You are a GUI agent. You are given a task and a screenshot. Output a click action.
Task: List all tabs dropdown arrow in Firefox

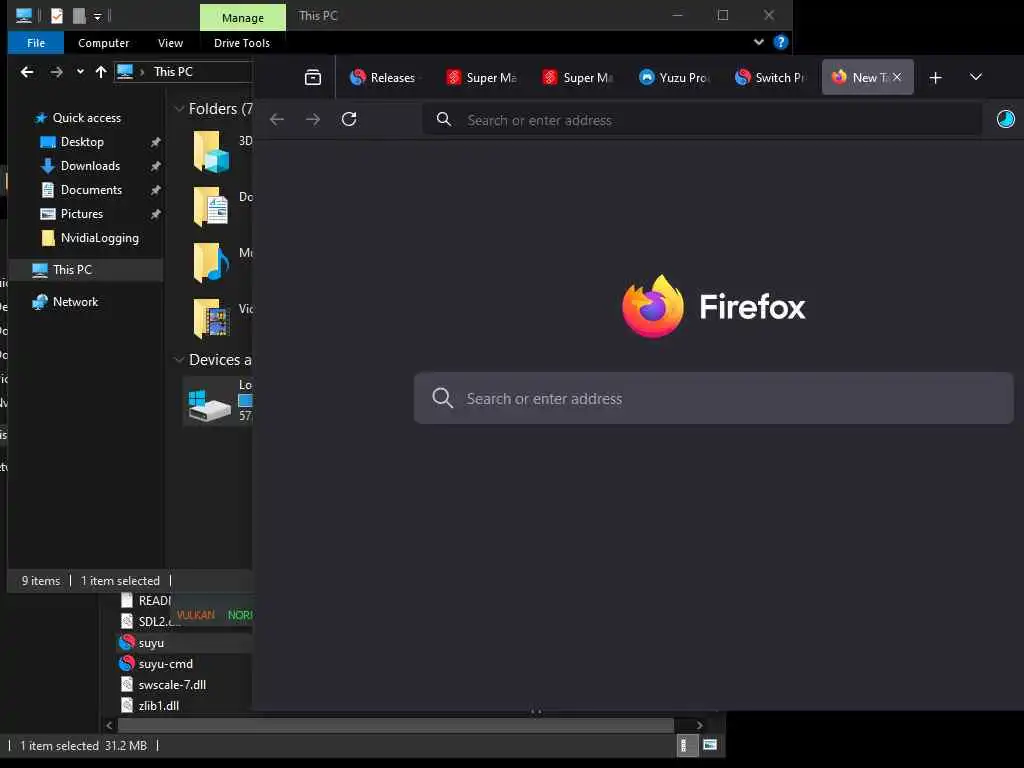tap(976, 77)
